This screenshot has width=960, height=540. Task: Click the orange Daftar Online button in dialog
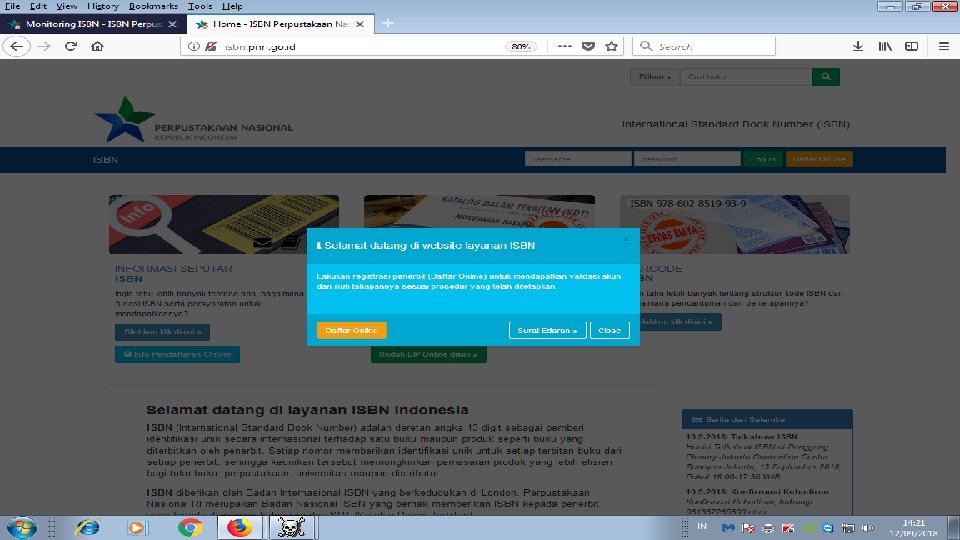(x=351, y=330)
